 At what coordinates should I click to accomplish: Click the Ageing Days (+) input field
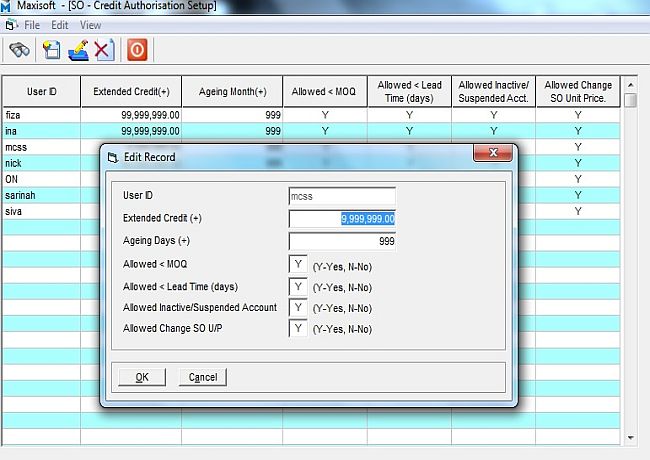click(x=341, y=241)
